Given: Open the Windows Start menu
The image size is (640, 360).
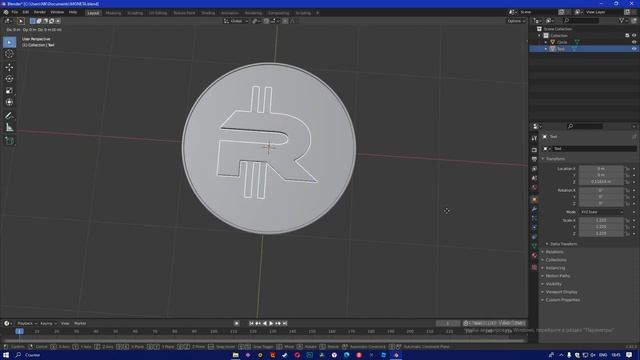Looking at the screenshot, I should click(x=6, y=355).
